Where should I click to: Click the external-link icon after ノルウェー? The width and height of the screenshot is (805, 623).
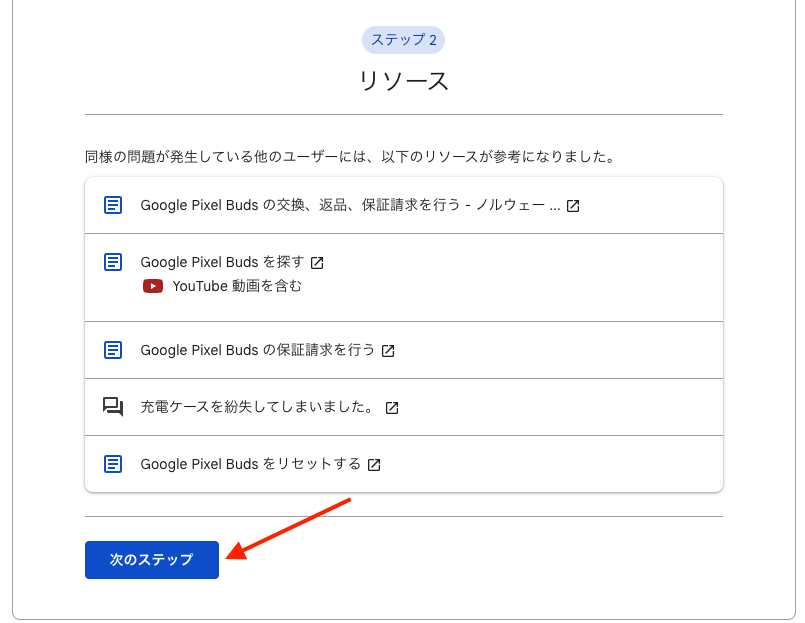click(x=573, y=206)
